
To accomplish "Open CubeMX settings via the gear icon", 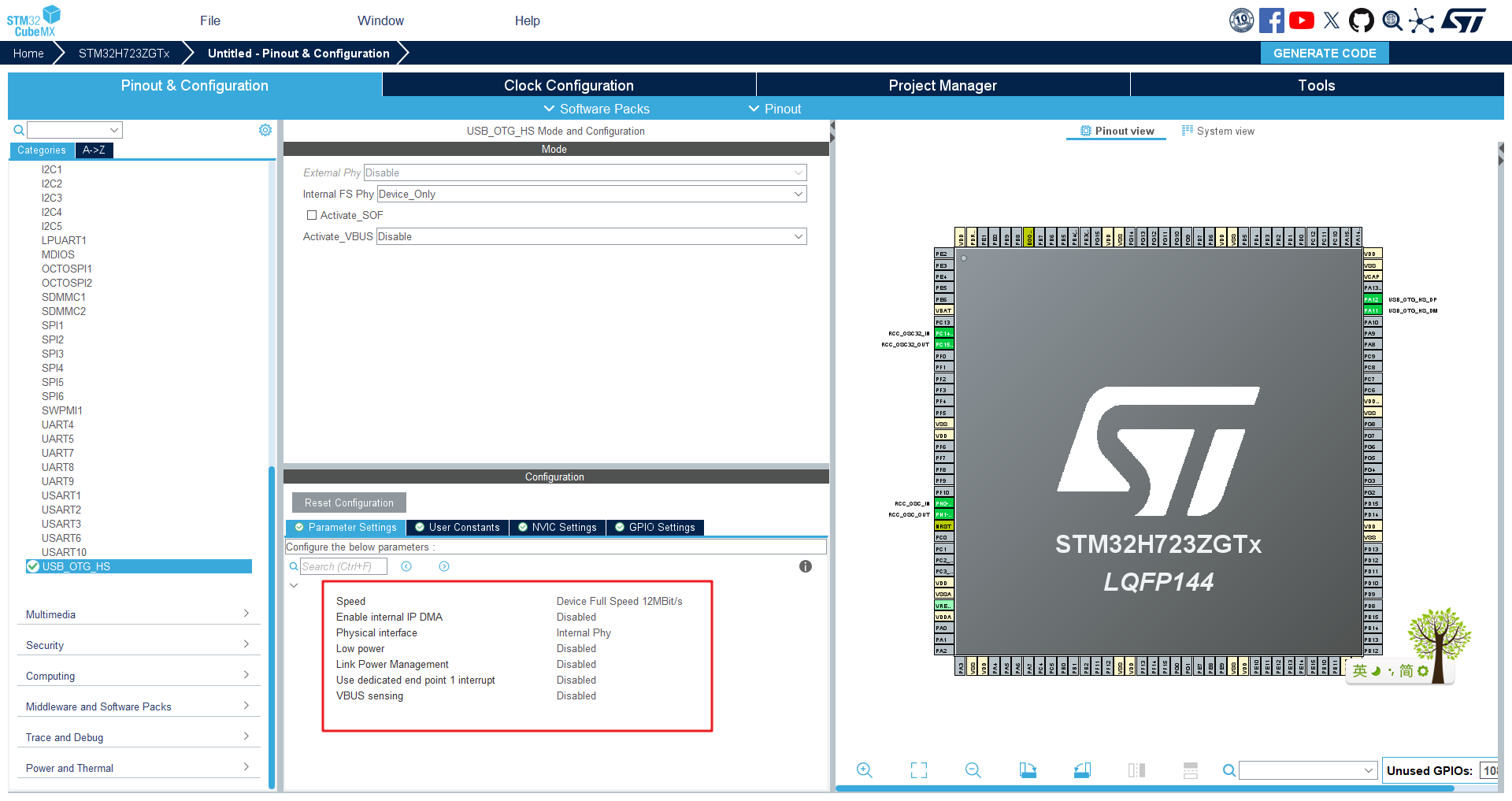I will pyautogui.click(x=265, y=129).
